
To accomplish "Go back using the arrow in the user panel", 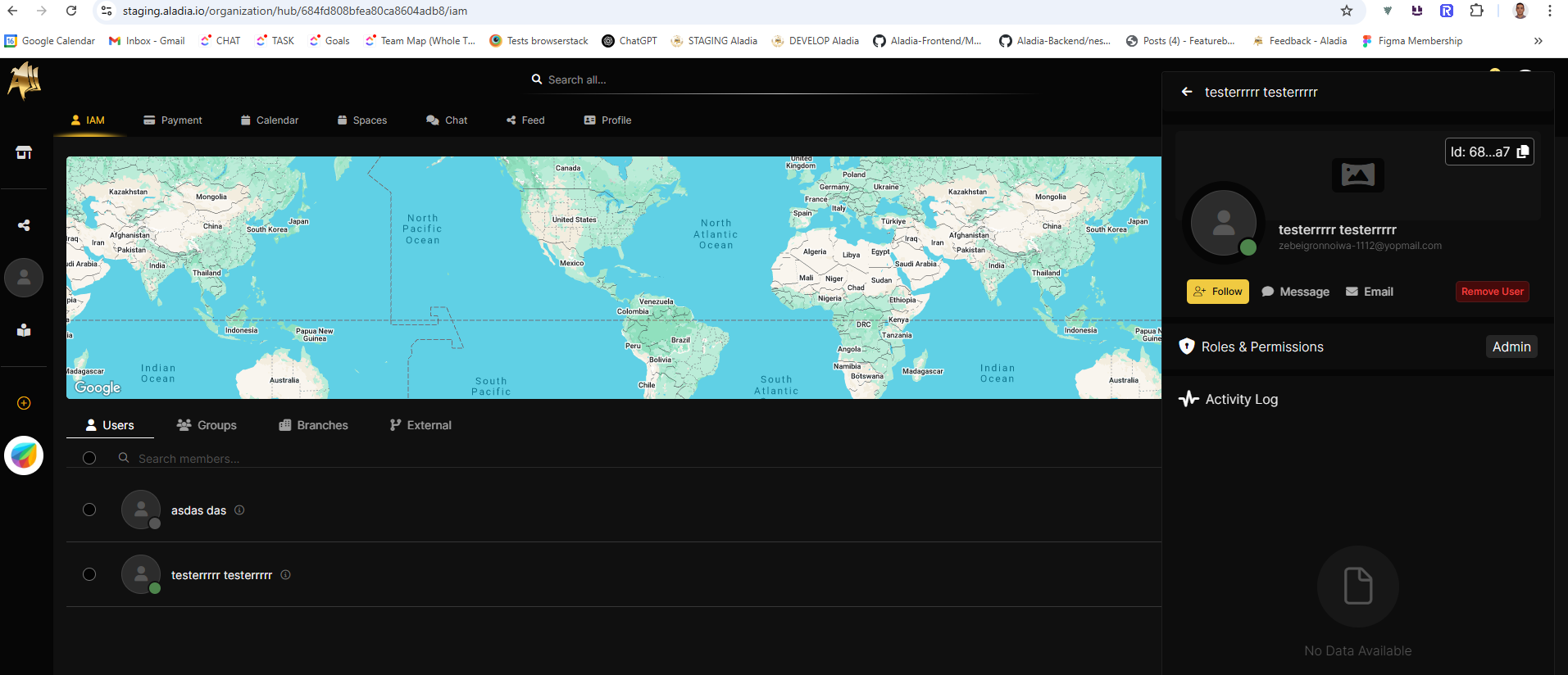I will click(x=1187, y=92).
